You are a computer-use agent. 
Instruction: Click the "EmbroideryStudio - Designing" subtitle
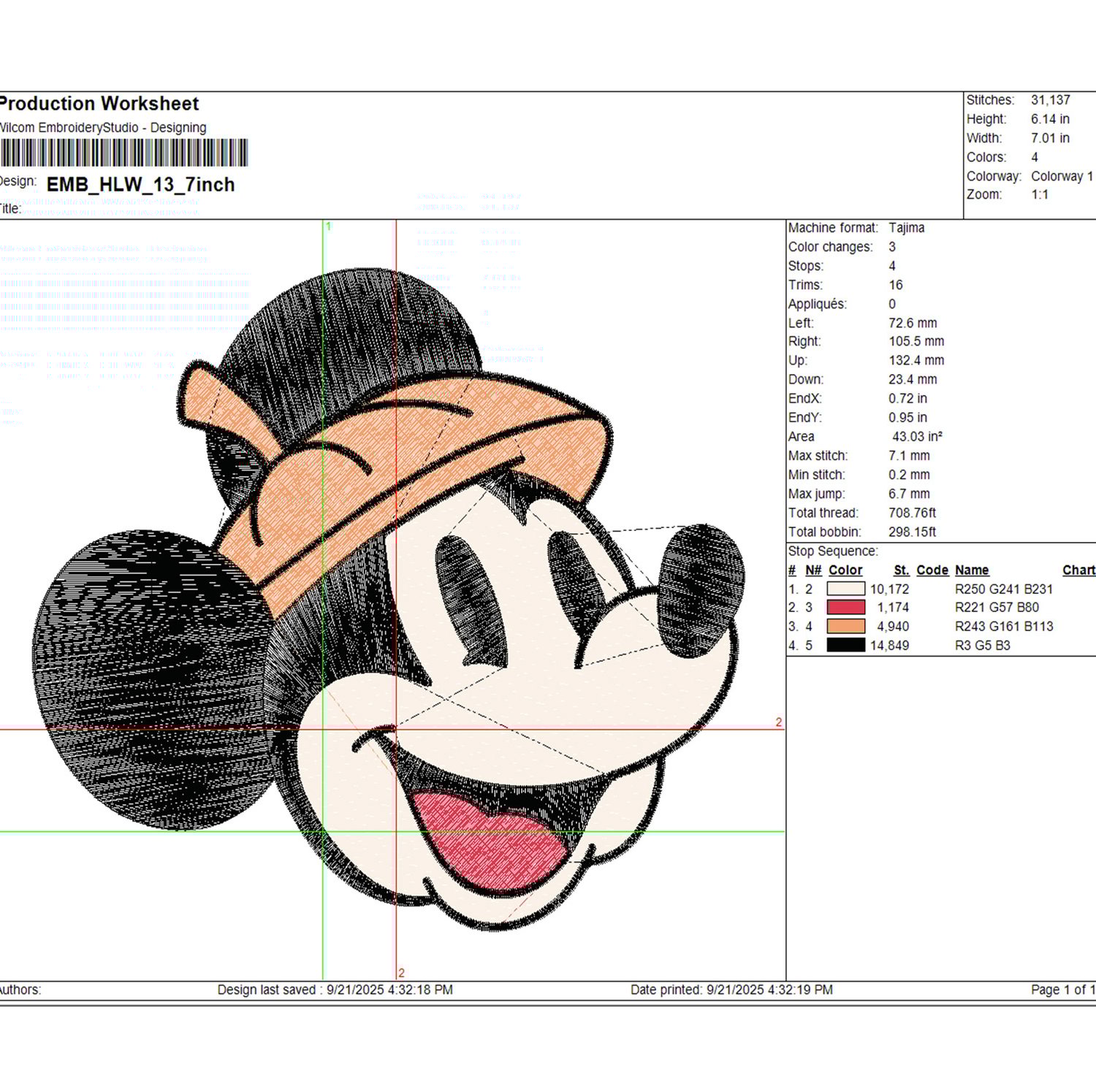point(122,128)
